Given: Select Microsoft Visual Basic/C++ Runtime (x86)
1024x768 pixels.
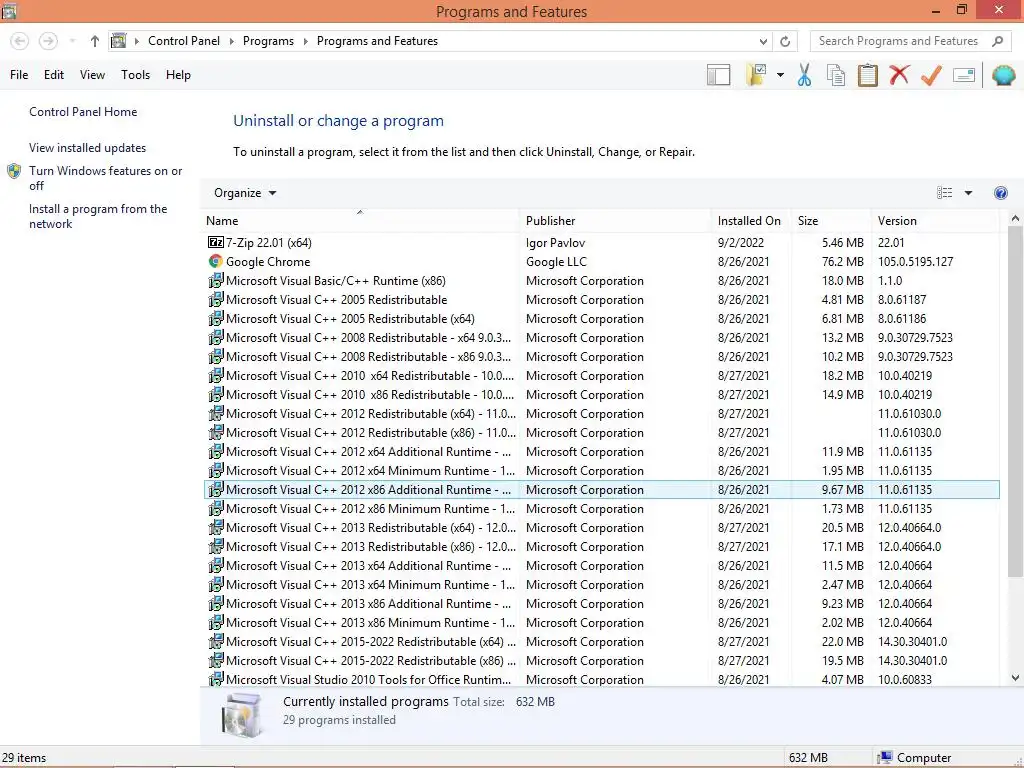Looking at the screenshot, I should coord(601,281).
